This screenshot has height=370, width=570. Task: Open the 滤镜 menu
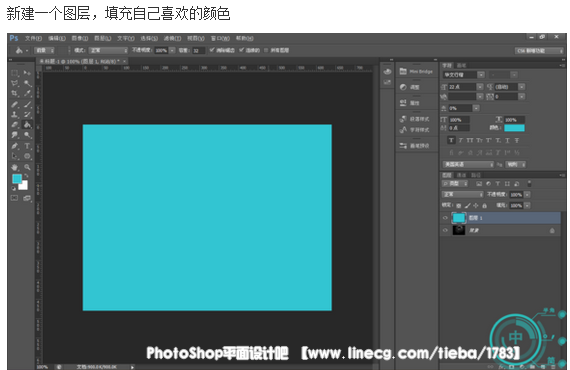172,38
